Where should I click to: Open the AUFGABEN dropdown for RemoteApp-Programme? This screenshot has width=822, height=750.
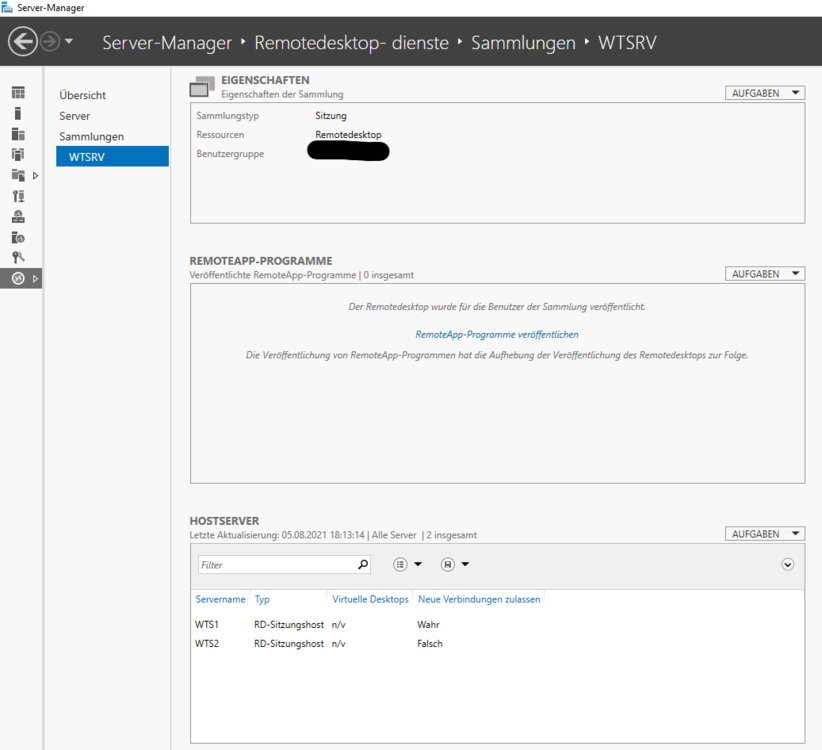tap(764, 274)
